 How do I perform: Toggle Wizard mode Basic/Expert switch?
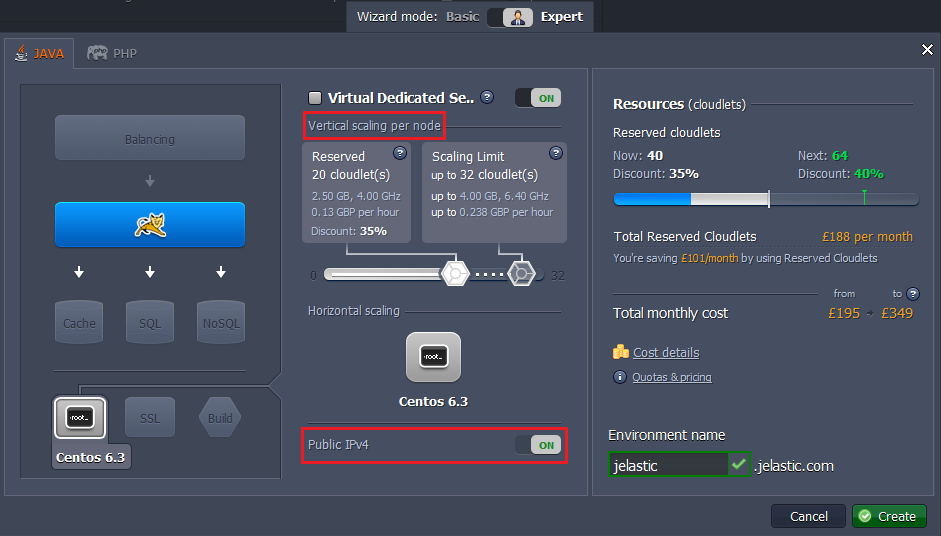coord(510,17)
